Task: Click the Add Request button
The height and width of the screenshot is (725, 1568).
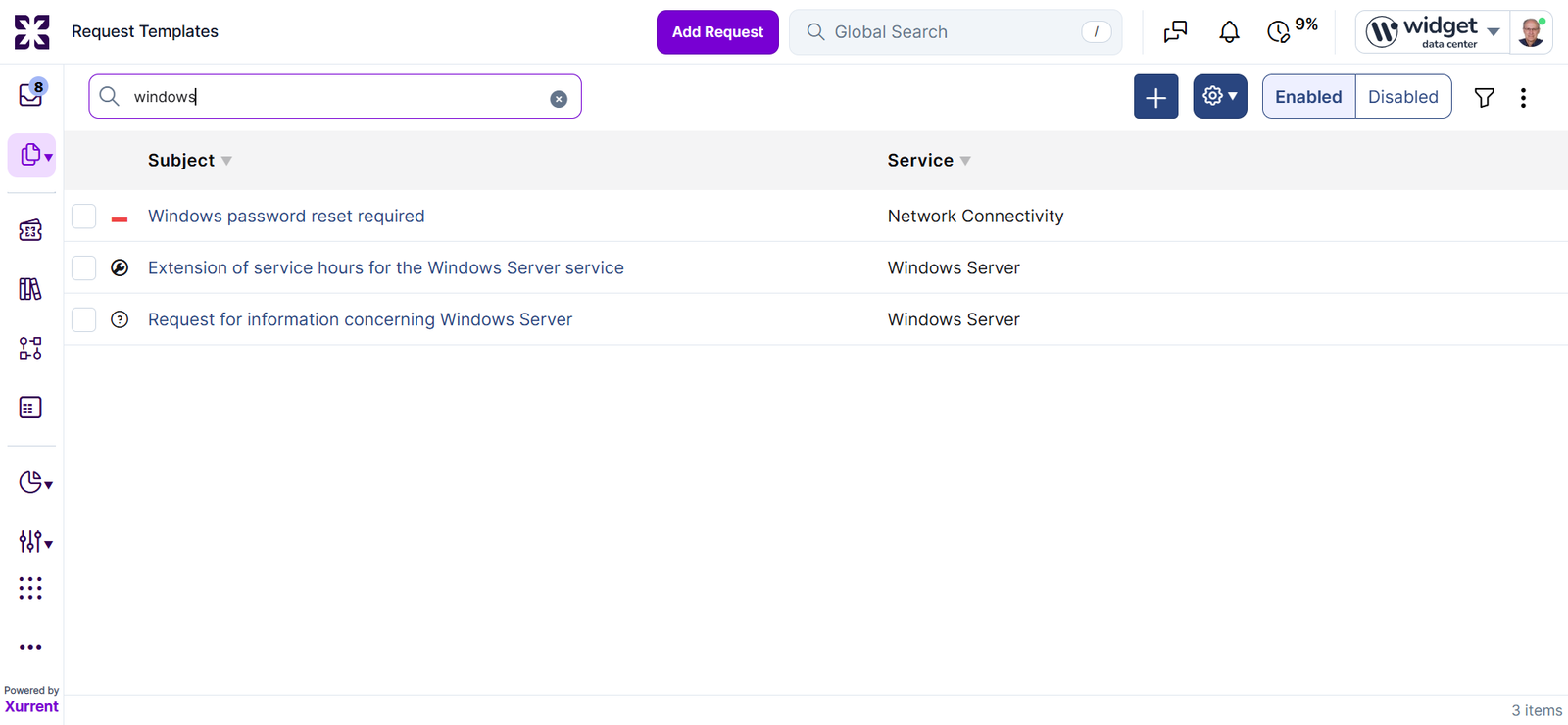Action: pos(717,32)
